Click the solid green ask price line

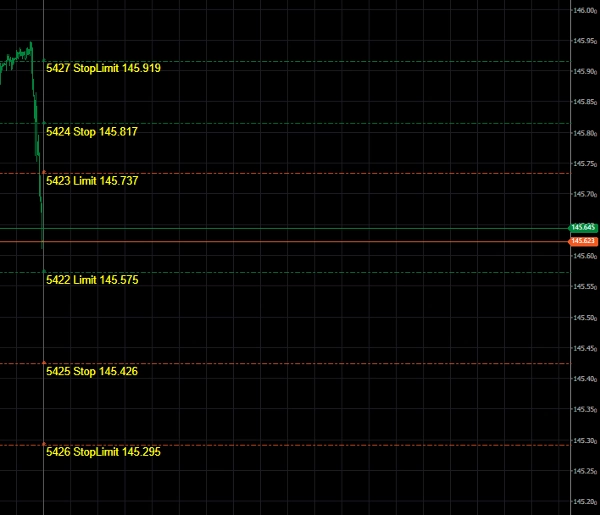point(300,228)
